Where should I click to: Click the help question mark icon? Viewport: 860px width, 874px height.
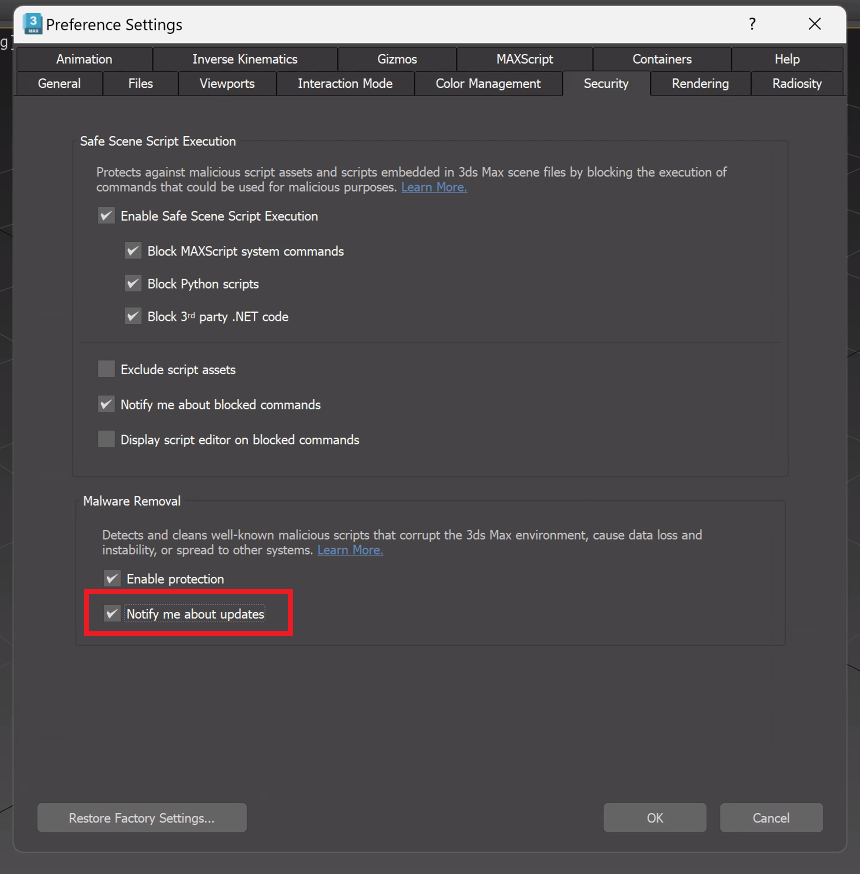pos(752,24)
